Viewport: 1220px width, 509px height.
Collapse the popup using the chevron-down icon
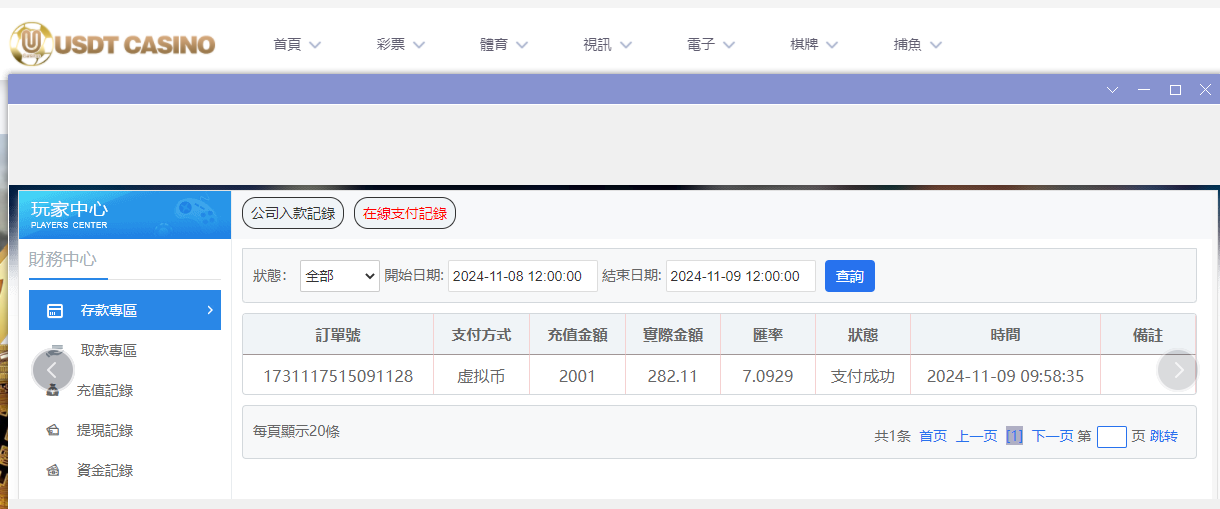[x=1112, y=90]
